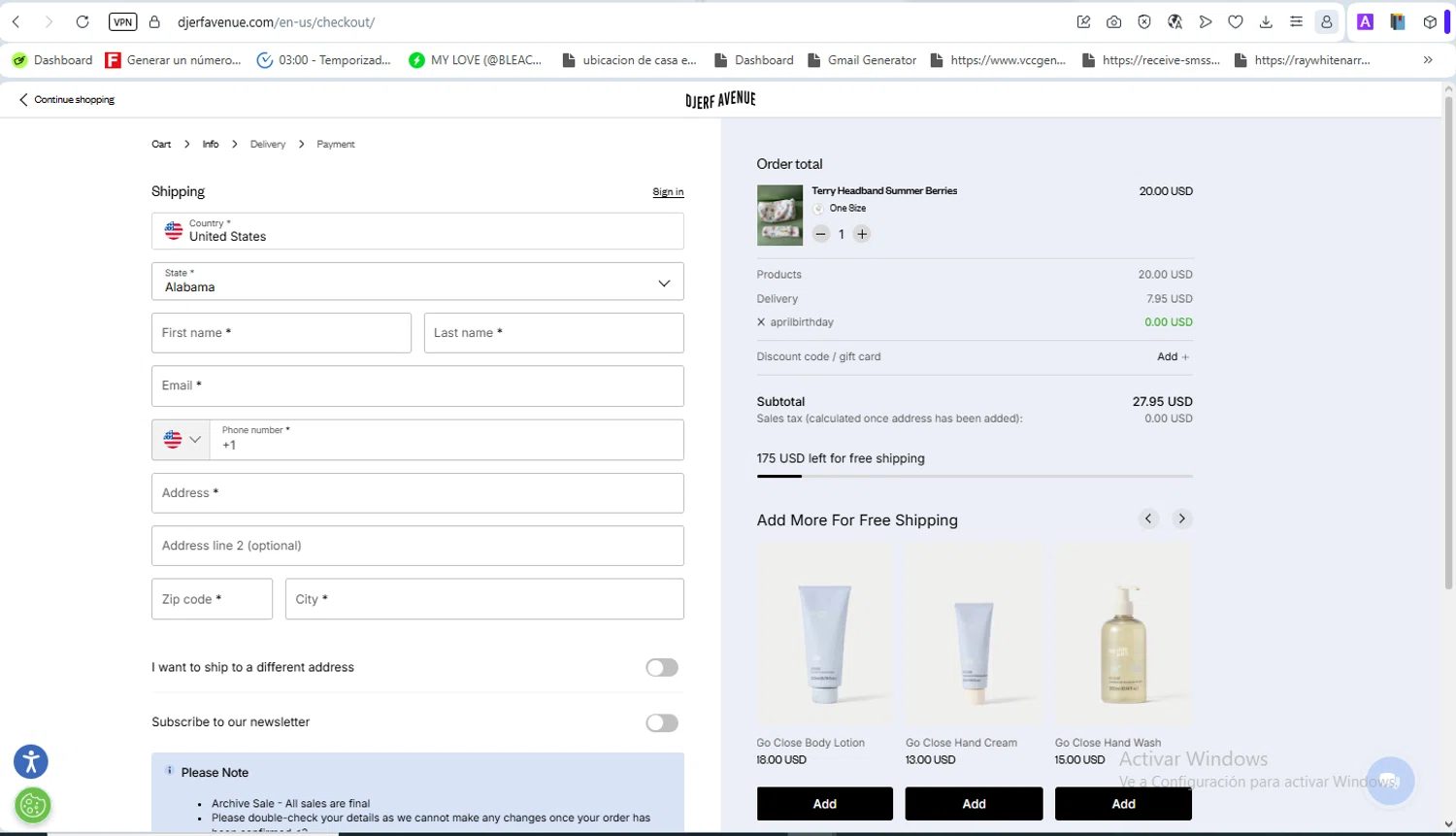Focus the Email field
Image resolution: width=1456 pixels, height=836 pixels.
[x=417, y=385]
